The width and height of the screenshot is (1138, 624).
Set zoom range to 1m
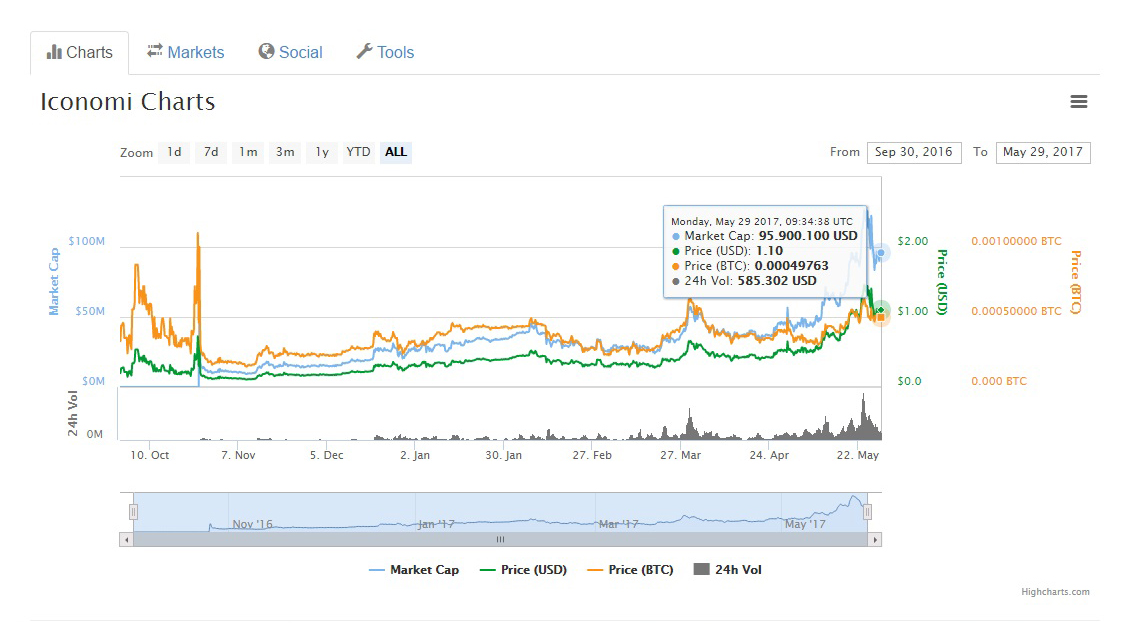pos(248,152)
